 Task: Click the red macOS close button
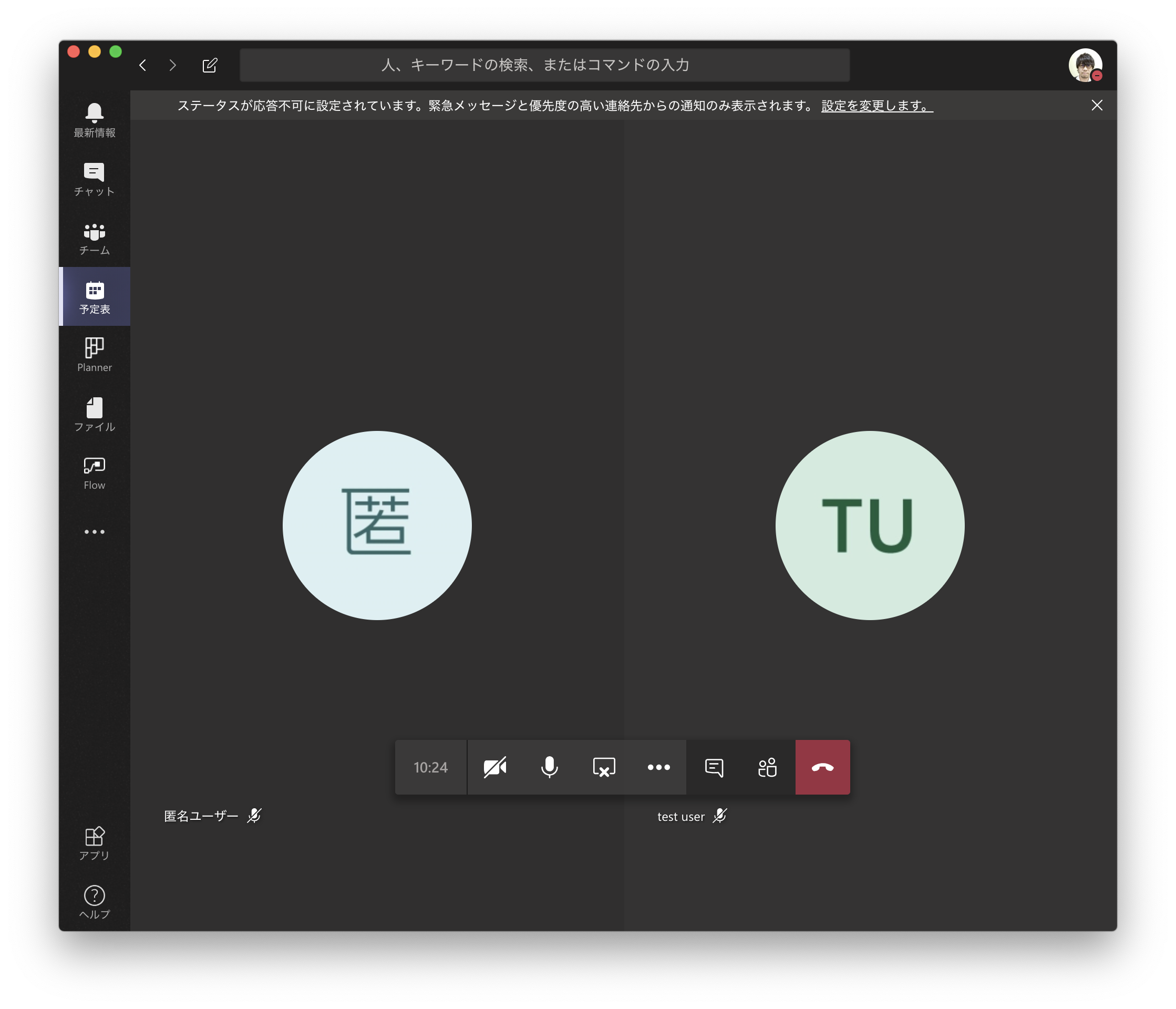[x=74, y=52]
